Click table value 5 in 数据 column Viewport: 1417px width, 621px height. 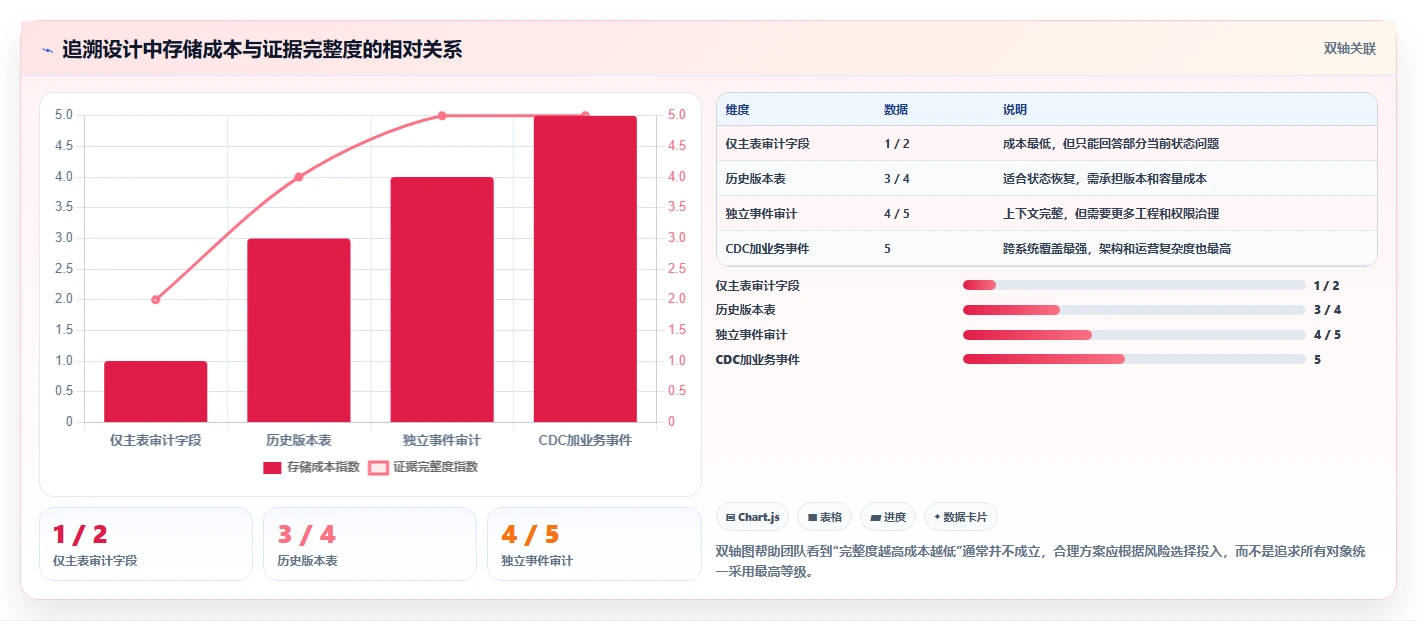pyautogui.click(x=888, y=249)
